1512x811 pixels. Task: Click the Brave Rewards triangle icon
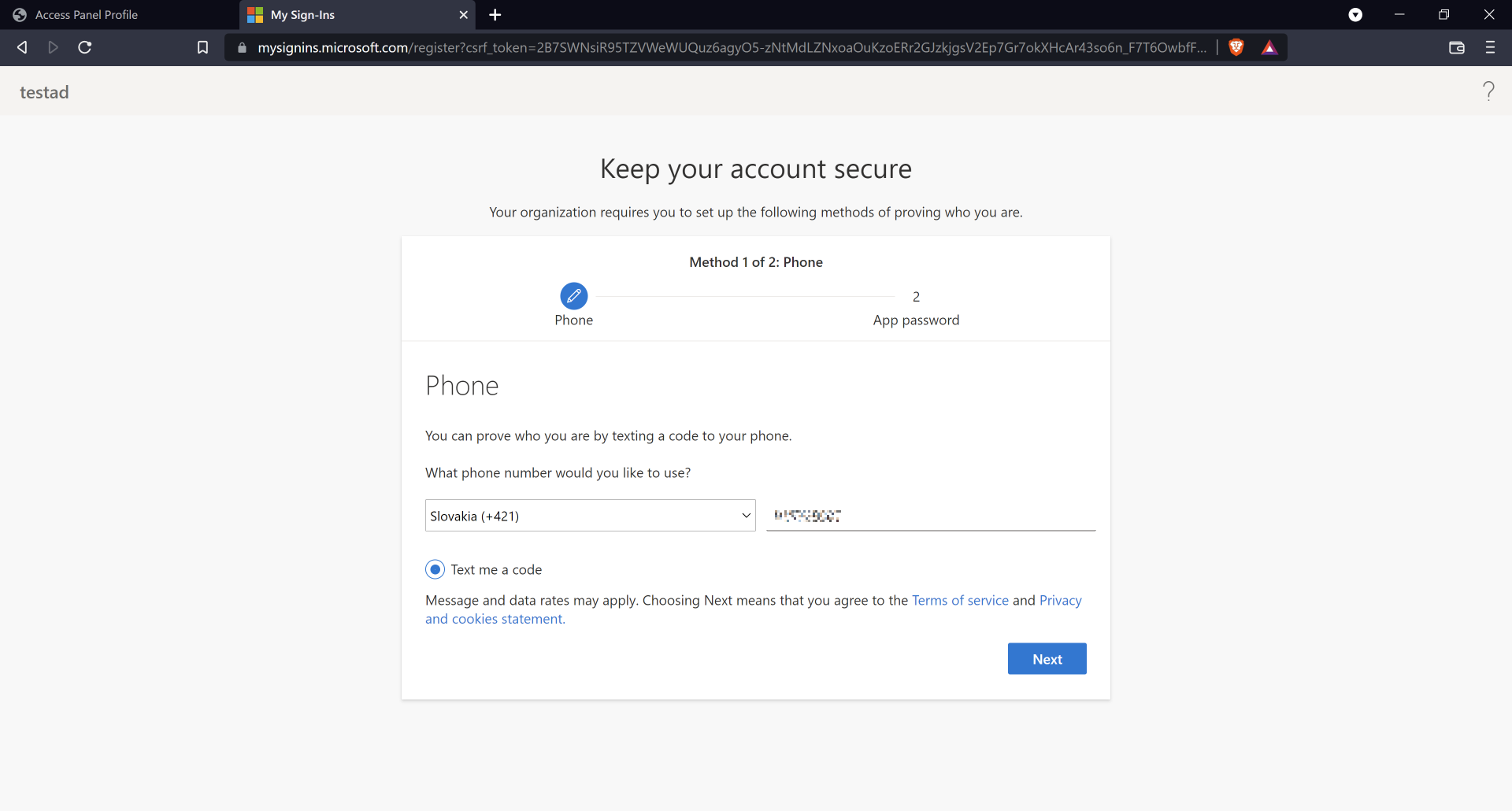pos(1269,47)
